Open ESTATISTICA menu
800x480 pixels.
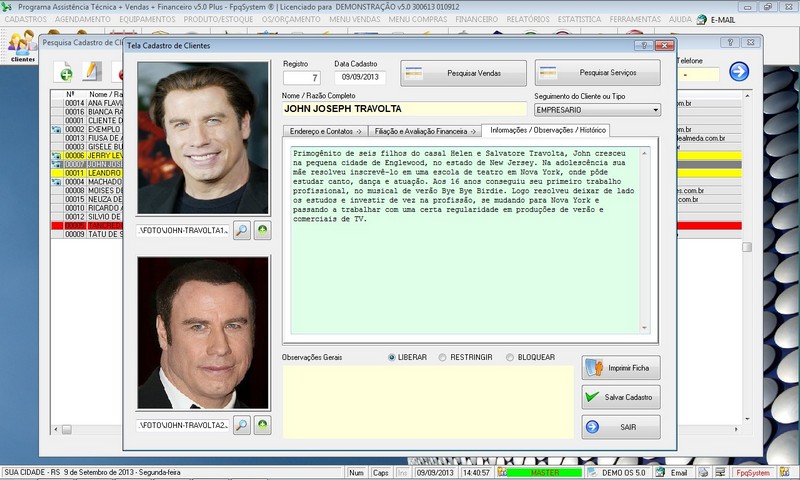(x=579, y=19)
